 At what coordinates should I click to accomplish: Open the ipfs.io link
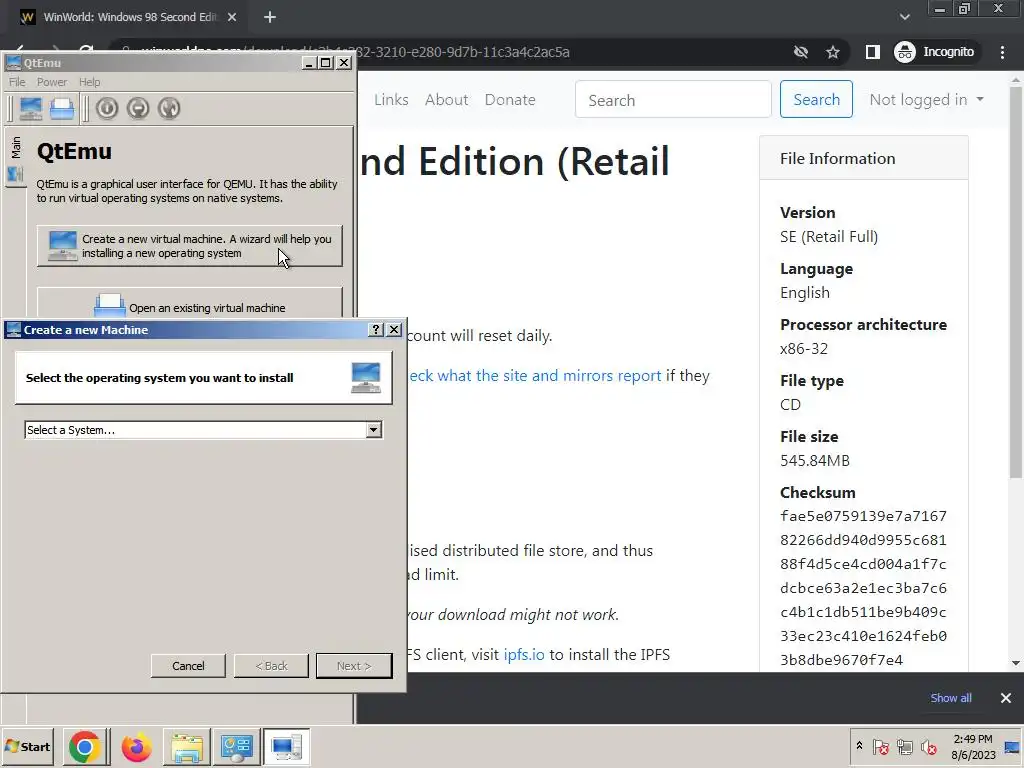click(x=524, y=654)
